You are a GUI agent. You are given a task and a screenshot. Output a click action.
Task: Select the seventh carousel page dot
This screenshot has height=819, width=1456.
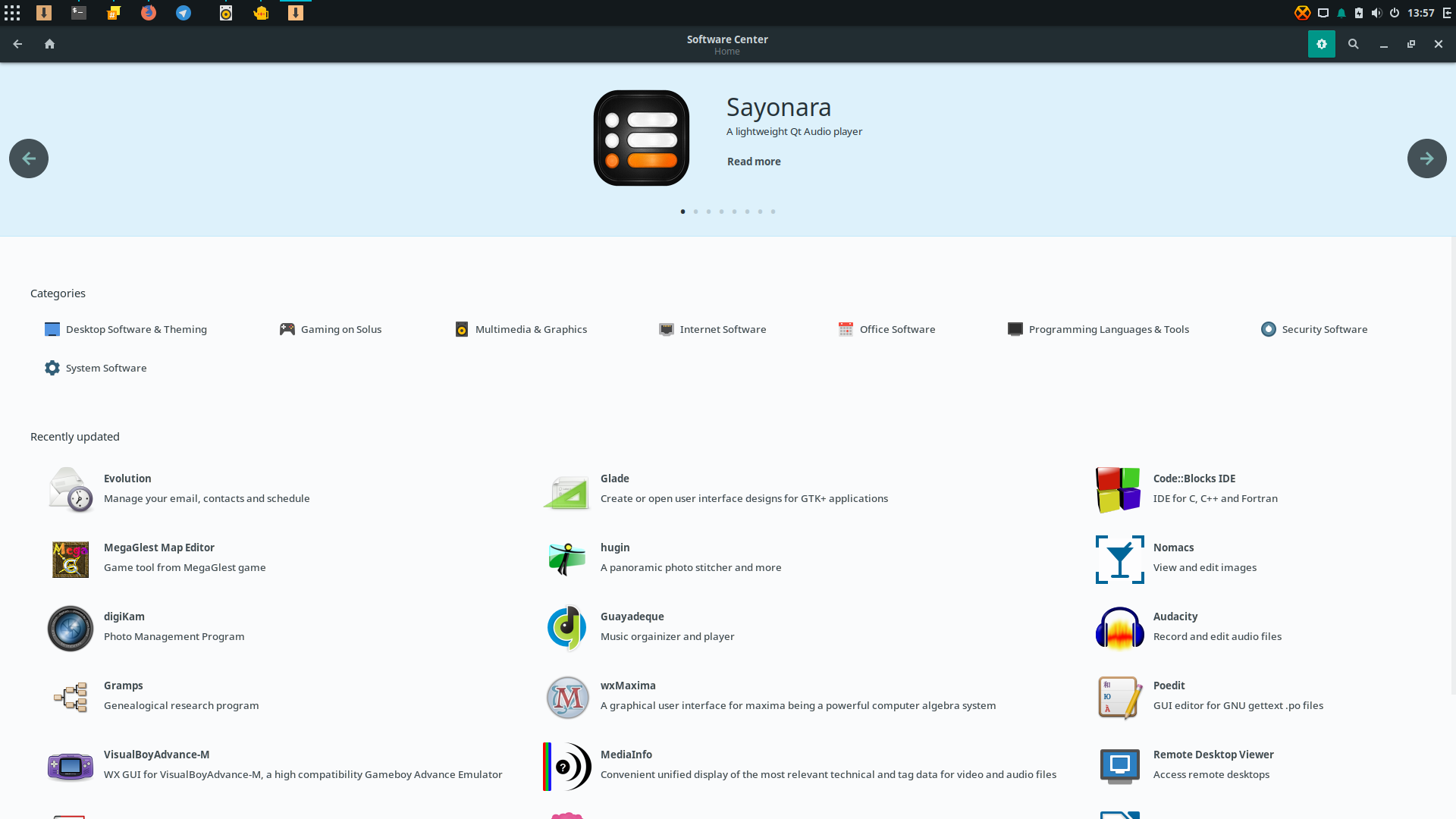(x=760, y=212)
